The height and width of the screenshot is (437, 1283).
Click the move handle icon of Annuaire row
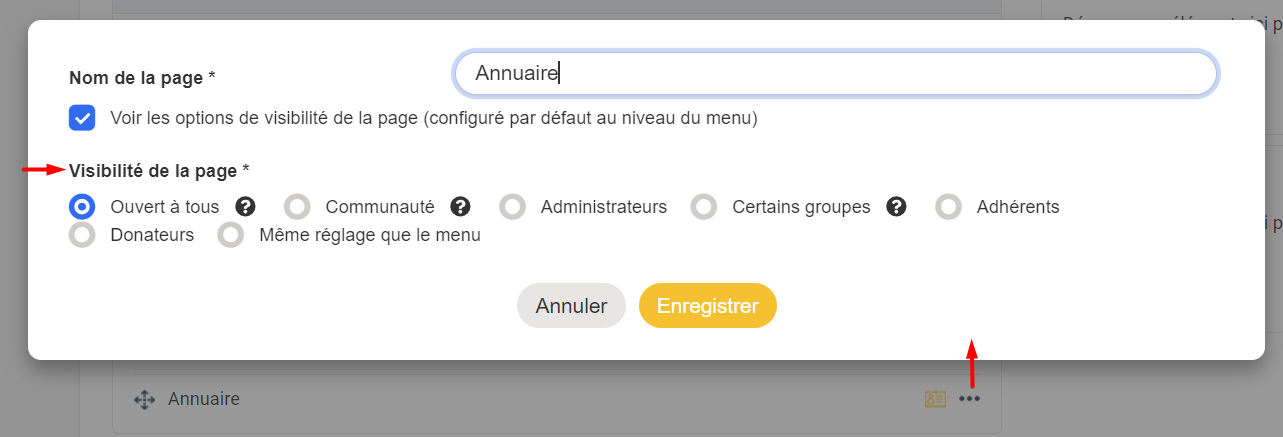(x=144, y=400)
